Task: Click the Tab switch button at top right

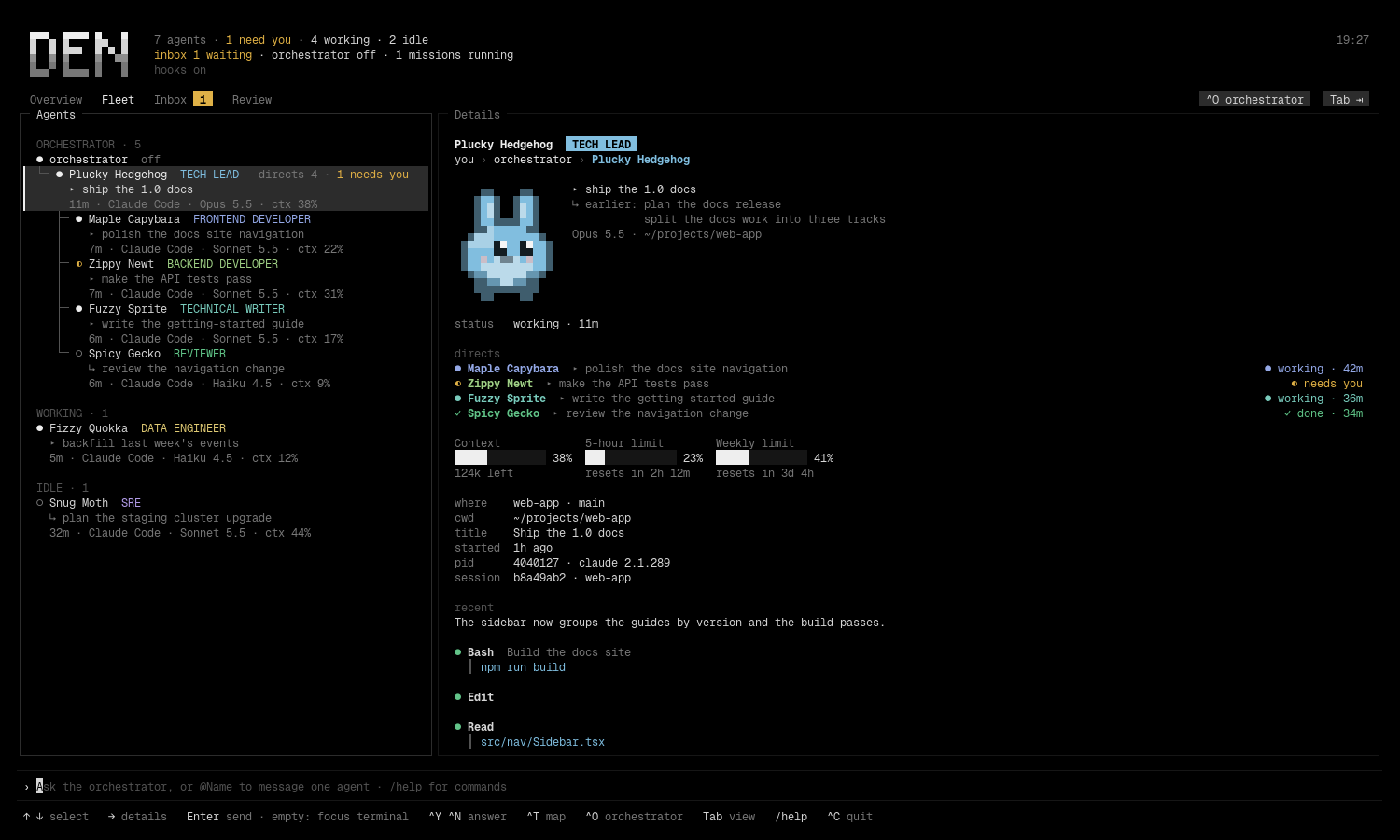Action: [x=1346, y=100]
